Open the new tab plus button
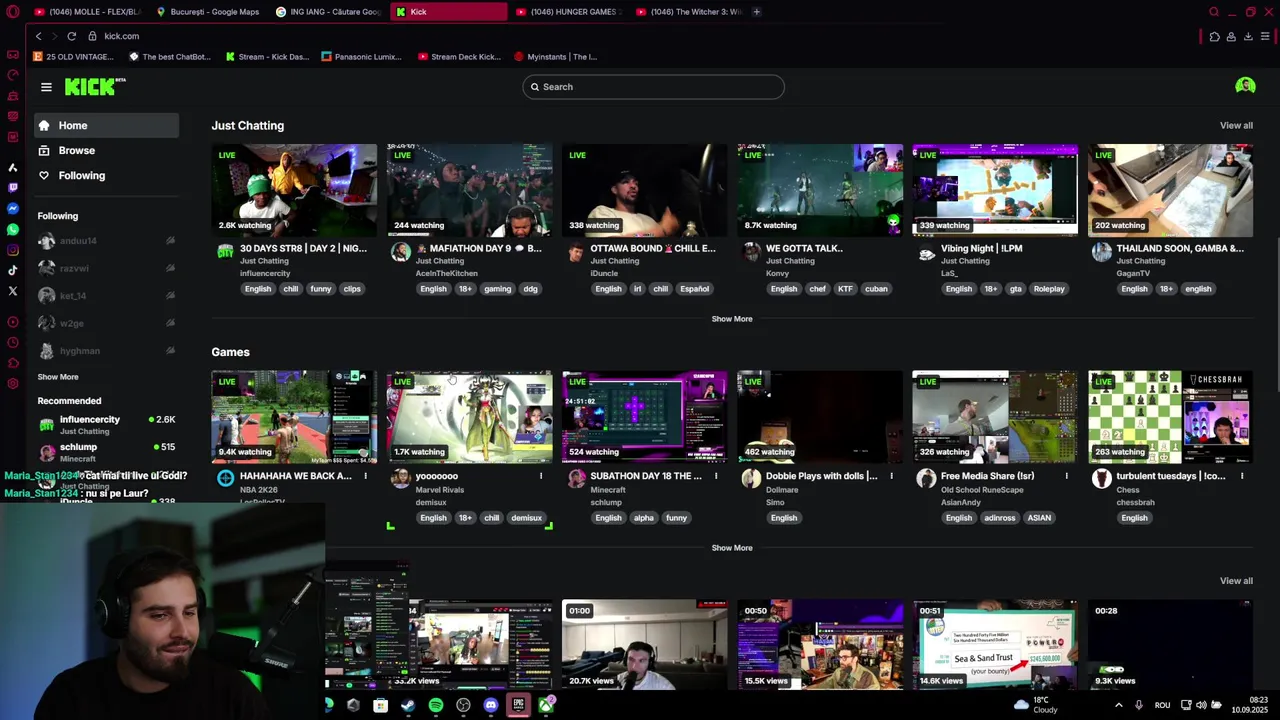 point(756,12)
